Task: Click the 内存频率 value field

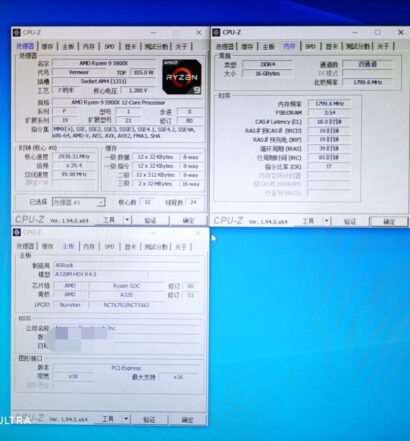Action: pyautogui.click(x=329, y=104)
